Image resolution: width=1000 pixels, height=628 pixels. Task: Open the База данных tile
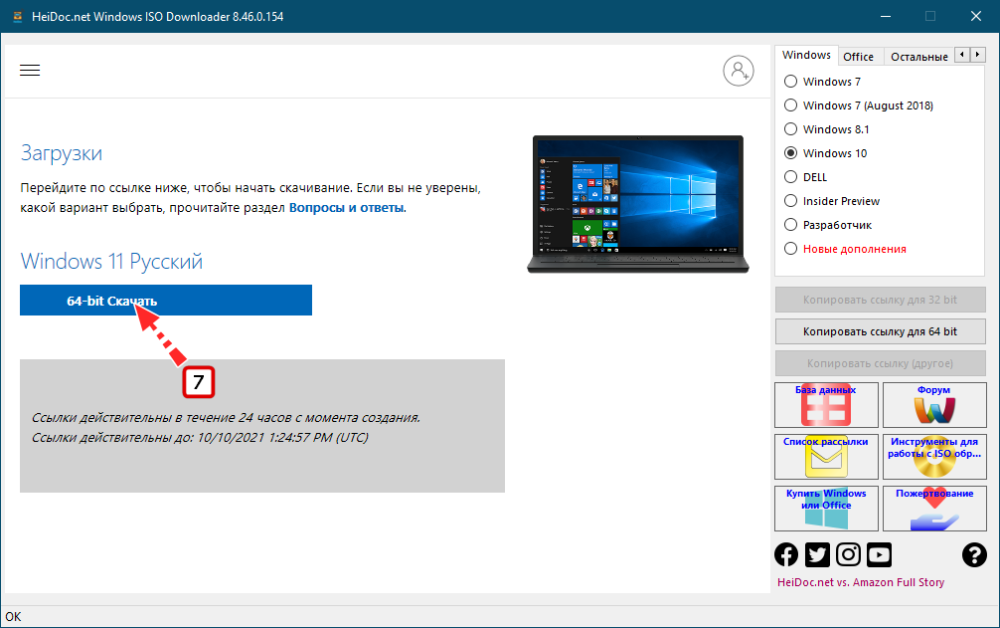coord(826,405)
